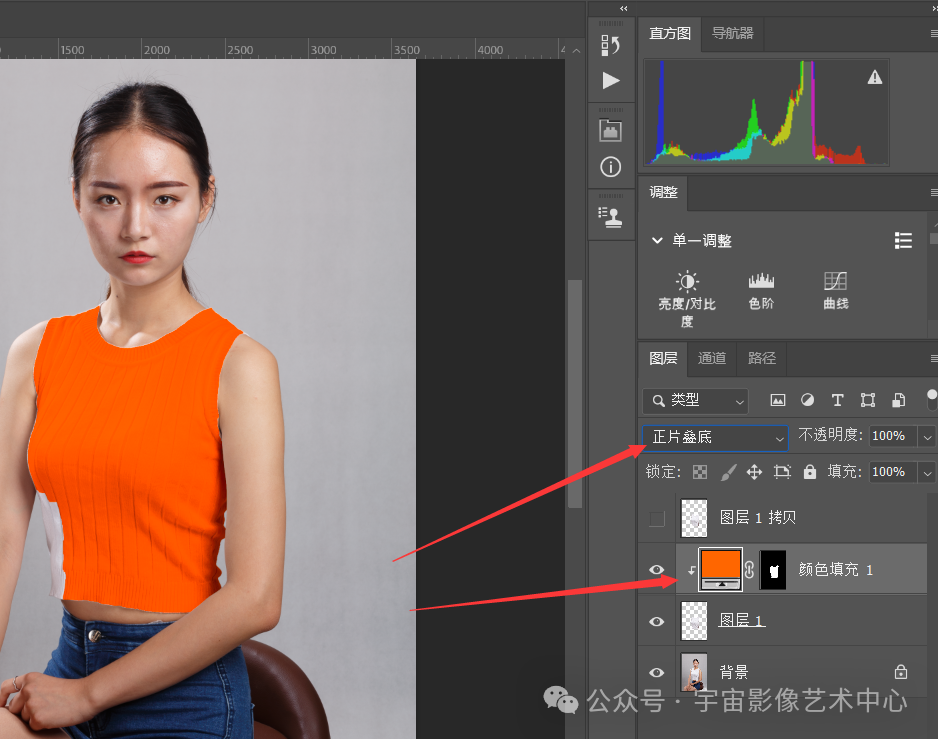
Task: Open the Clone Source stamp icon
Action: click(x=610, y=215)
